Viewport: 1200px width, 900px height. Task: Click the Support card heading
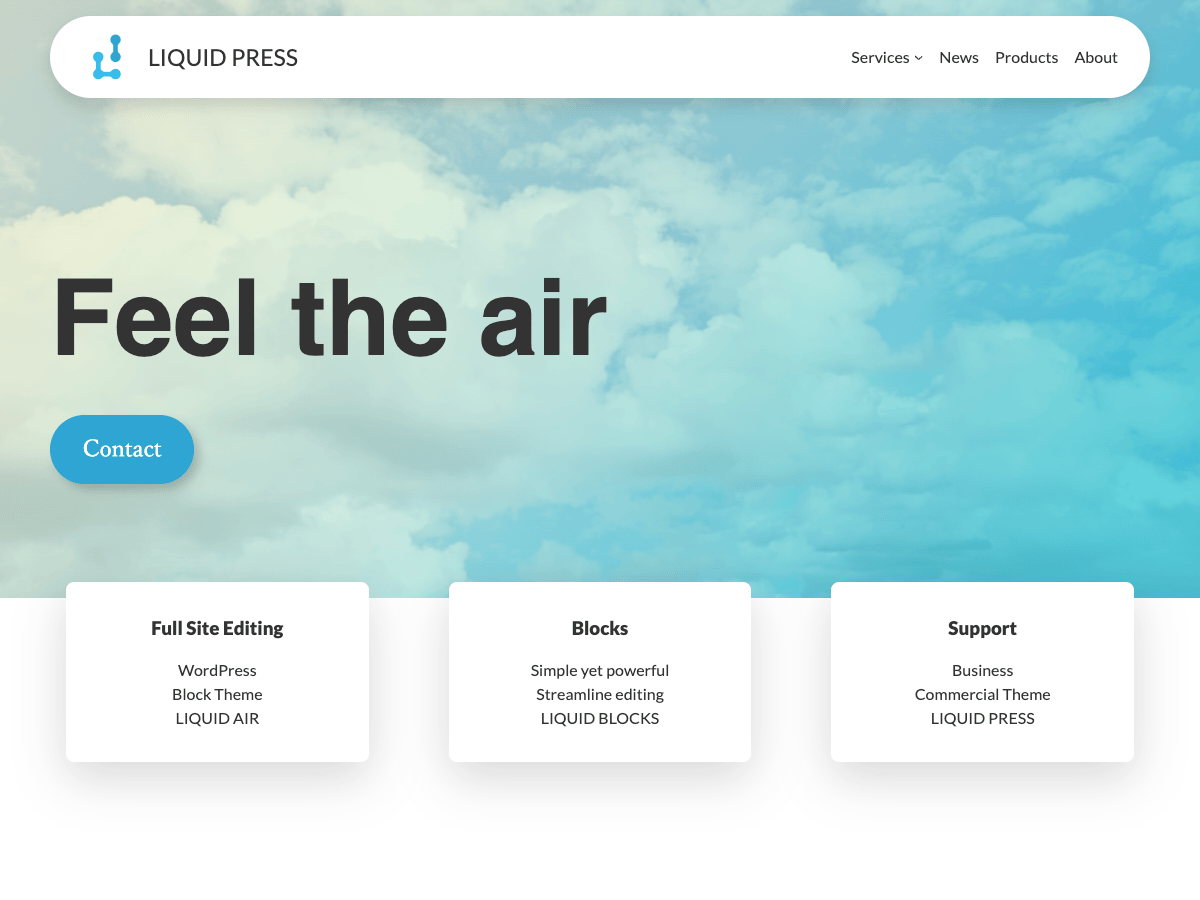point(982,628)
